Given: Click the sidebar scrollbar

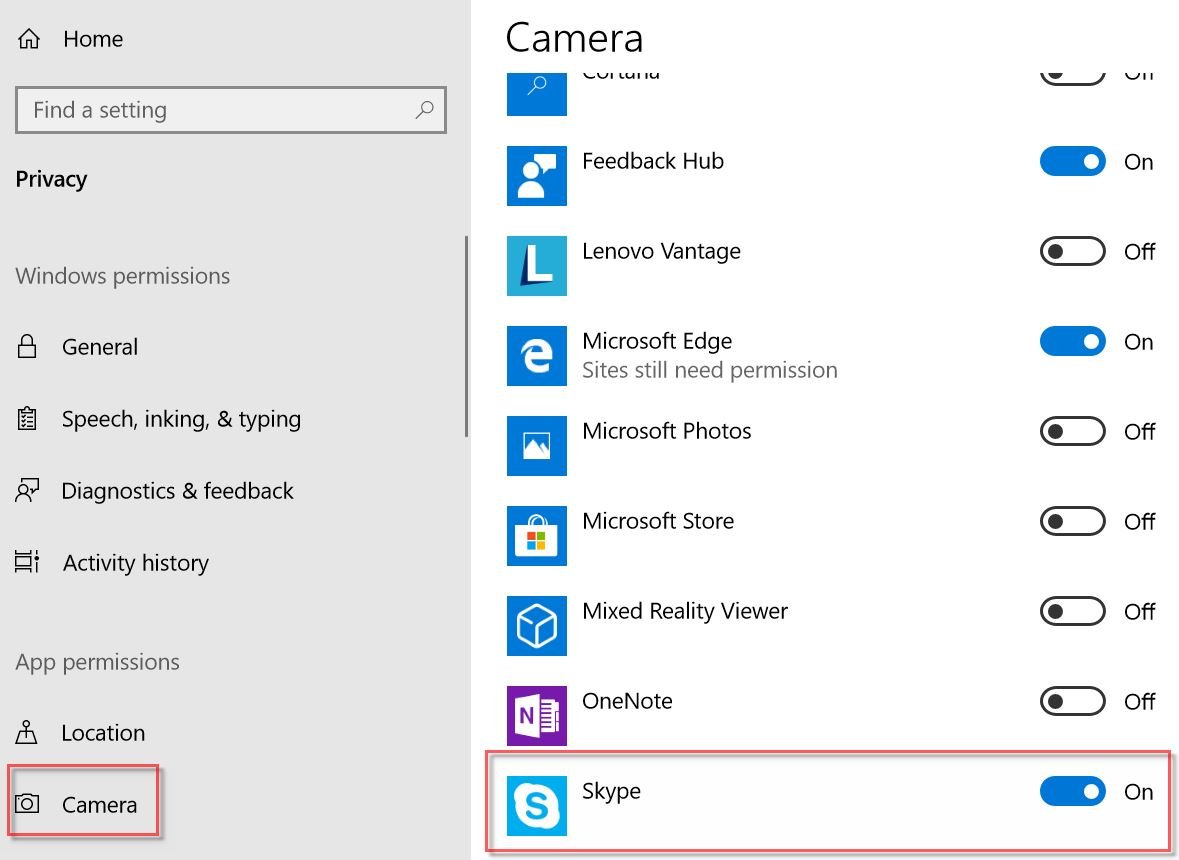Looking at the screenshot, I should pos(466,336).
